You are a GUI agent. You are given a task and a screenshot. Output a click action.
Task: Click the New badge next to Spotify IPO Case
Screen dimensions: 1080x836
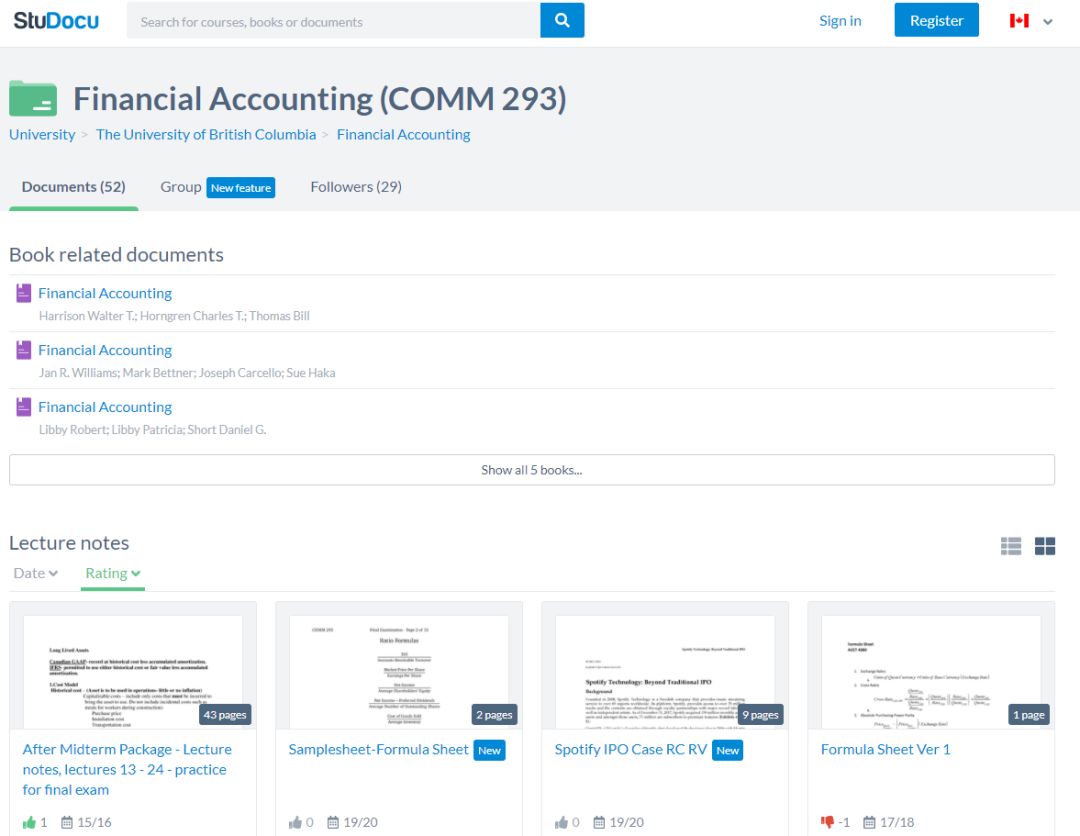point(728,751)
